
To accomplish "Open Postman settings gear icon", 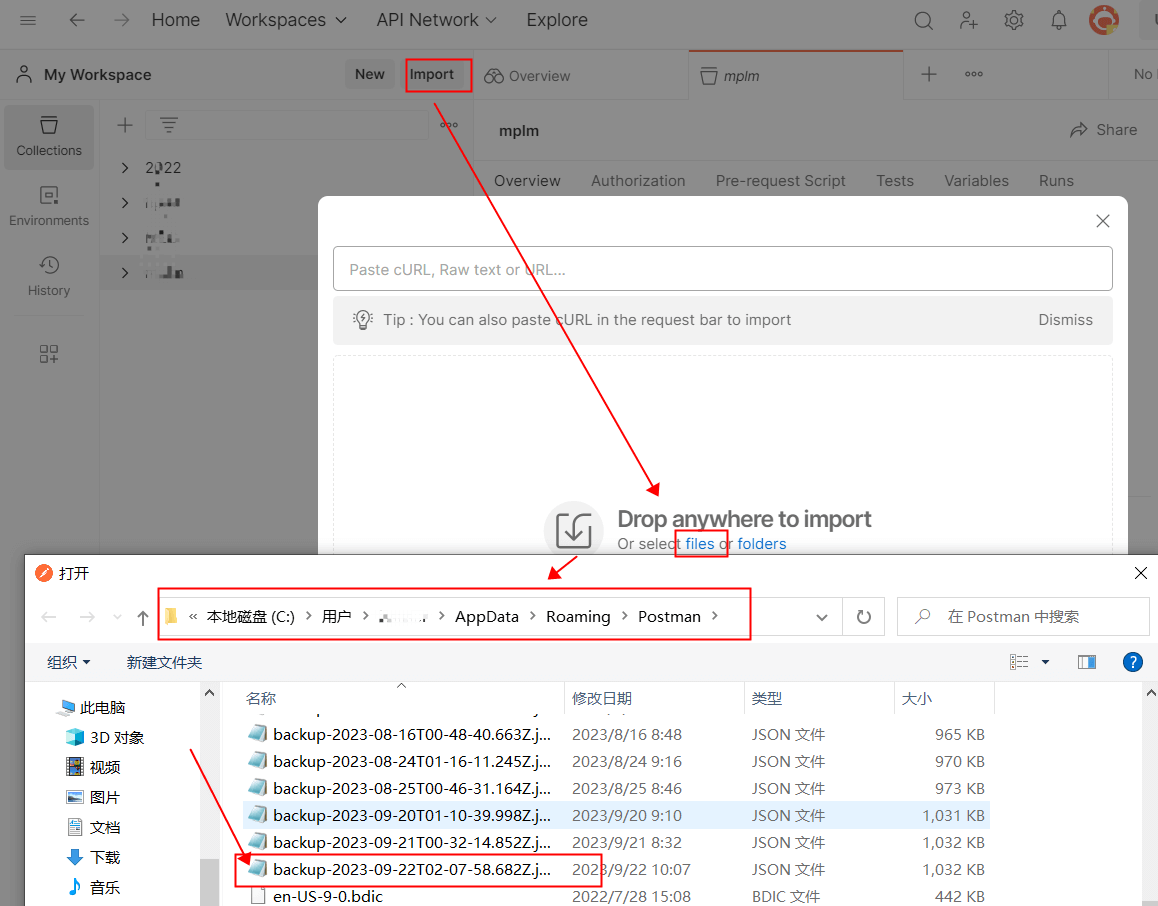I will pos(1014,20).
